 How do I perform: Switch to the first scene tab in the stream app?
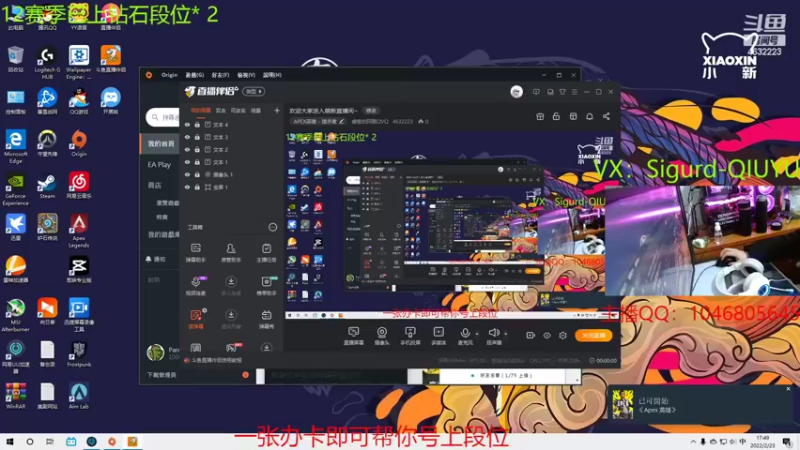(x=201, y=110)
